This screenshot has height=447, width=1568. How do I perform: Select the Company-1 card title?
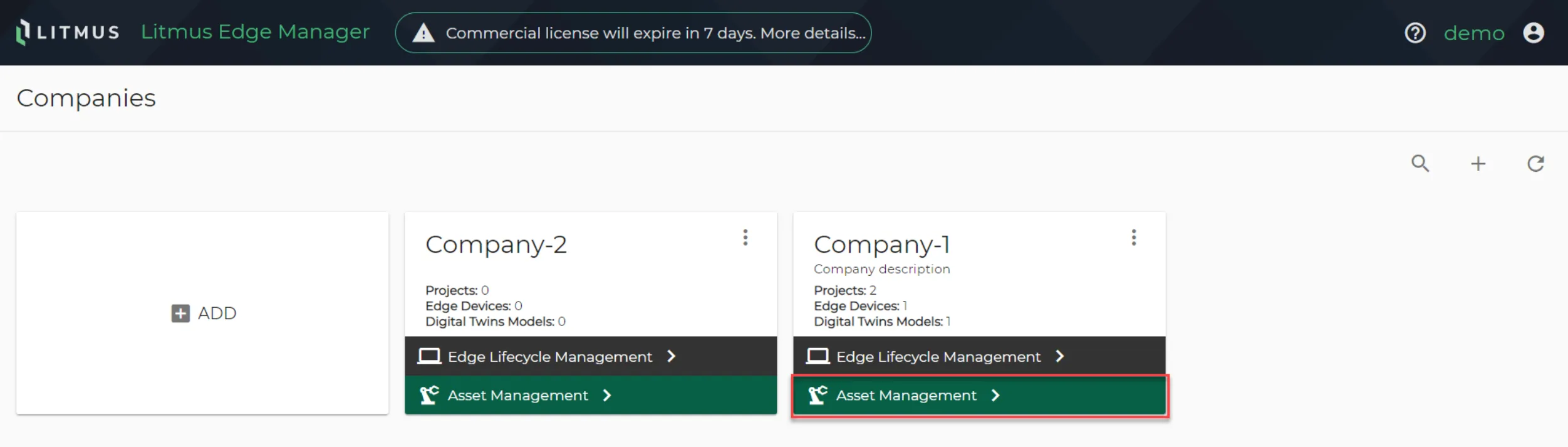882,245
